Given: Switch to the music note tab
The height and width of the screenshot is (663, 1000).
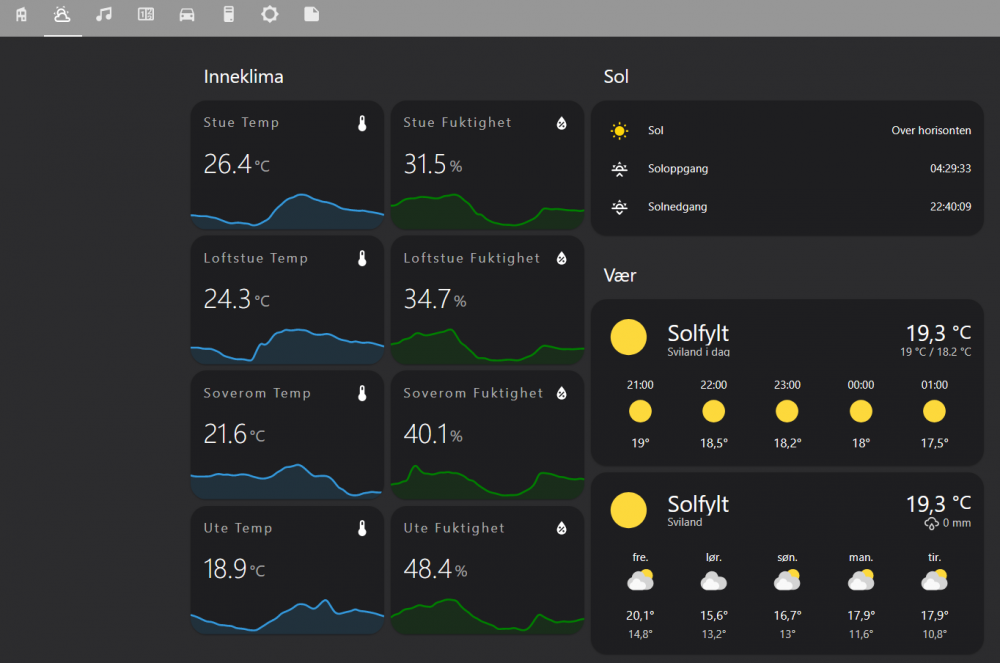Looking at the screenshot, I should [x=104, y=14].
